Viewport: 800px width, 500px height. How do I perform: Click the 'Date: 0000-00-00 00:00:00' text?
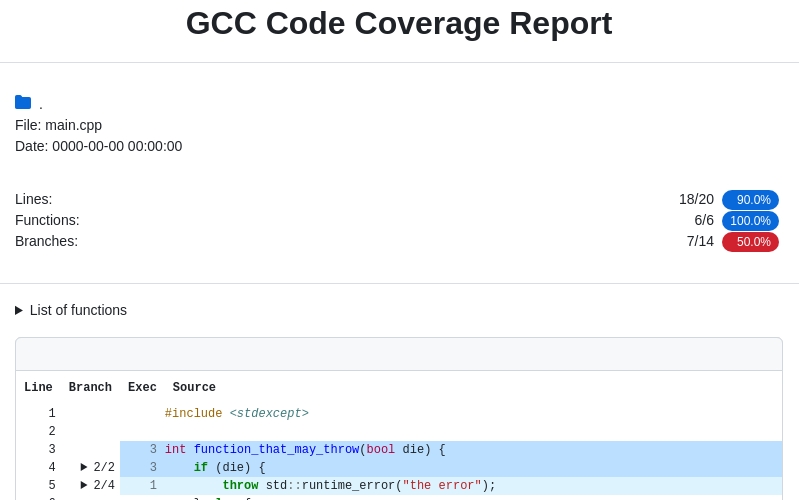click(x=98, y=146)
